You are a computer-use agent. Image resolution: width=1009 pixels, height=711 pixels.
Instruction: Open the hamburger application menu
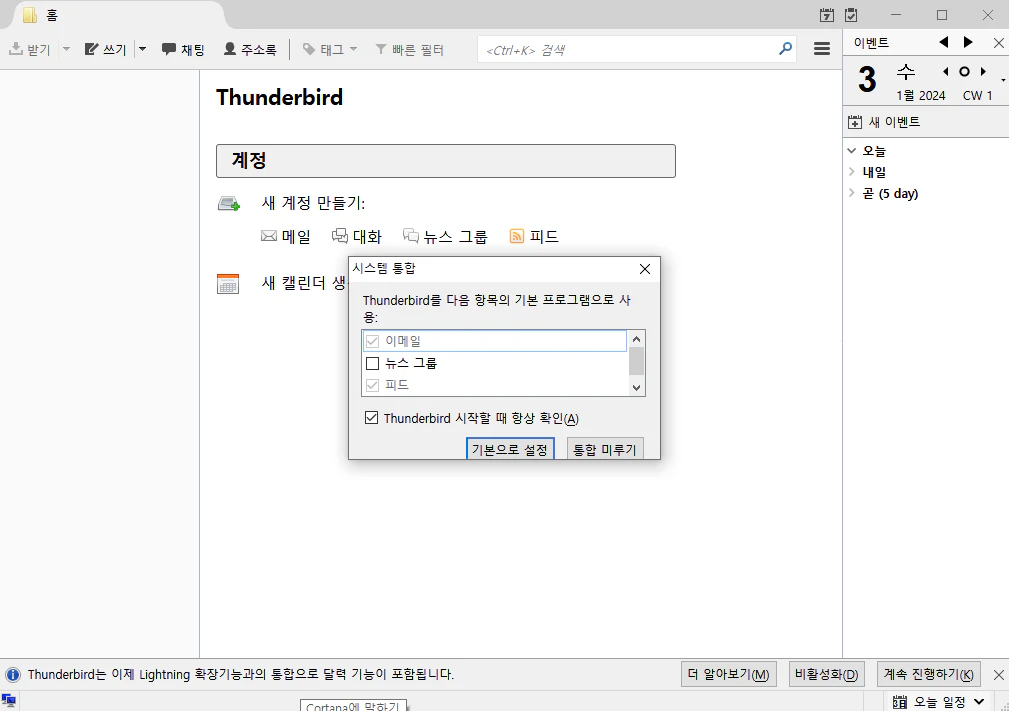822,49
